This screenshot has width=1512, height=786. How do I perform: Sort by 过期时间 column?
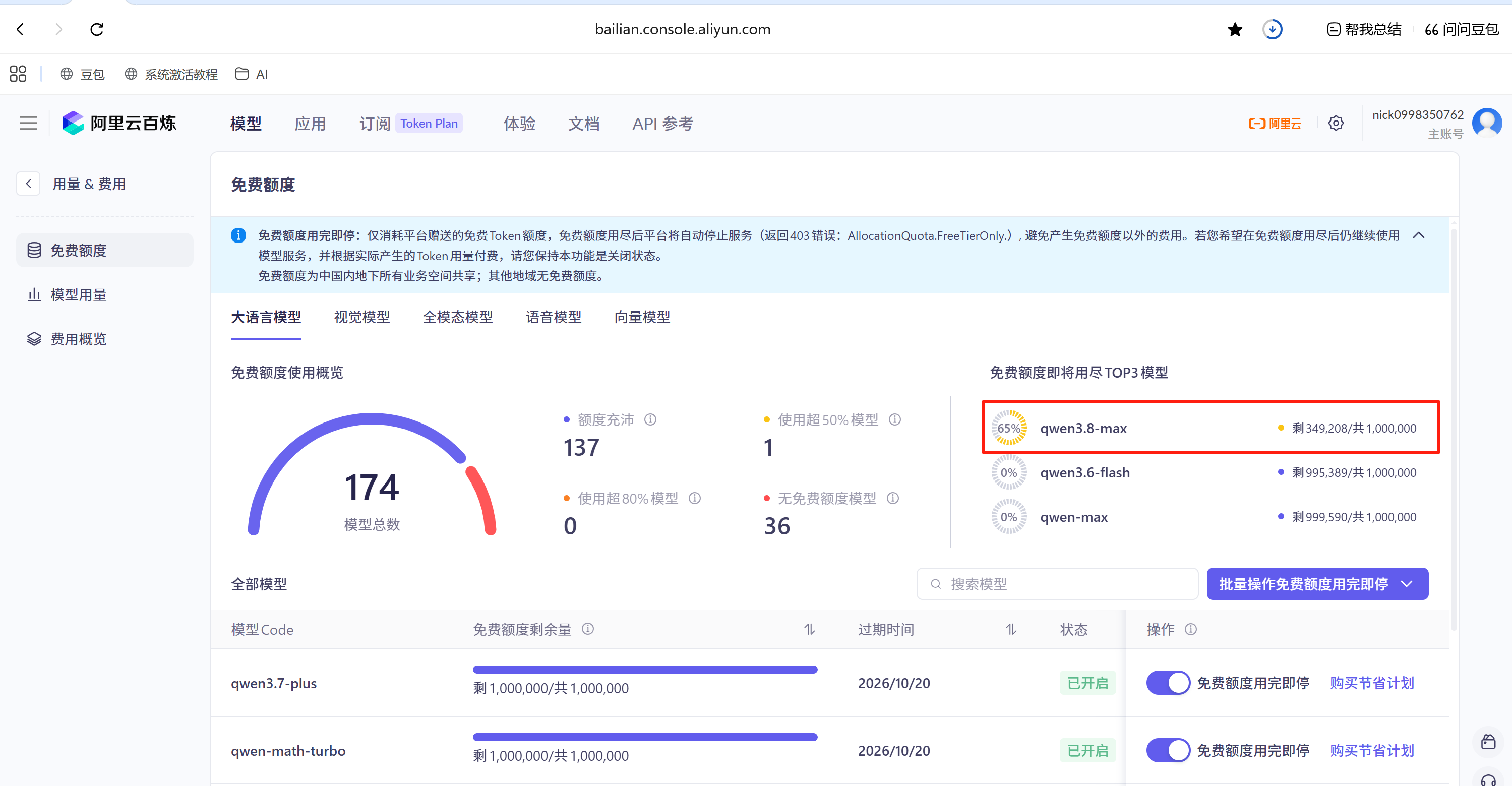pos(1011,629)
